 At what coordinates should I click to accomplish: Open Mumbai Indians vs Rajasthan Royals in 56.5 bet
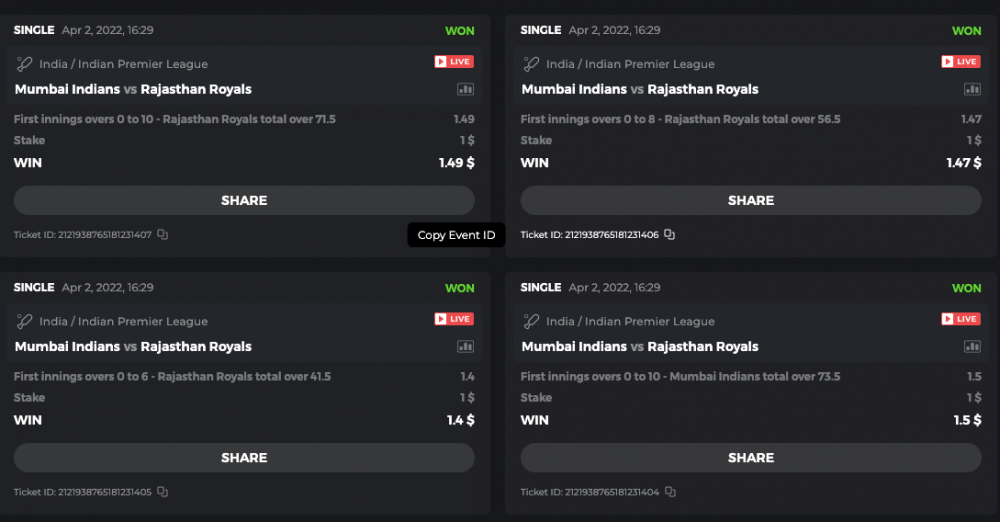[x=640, y=89]
